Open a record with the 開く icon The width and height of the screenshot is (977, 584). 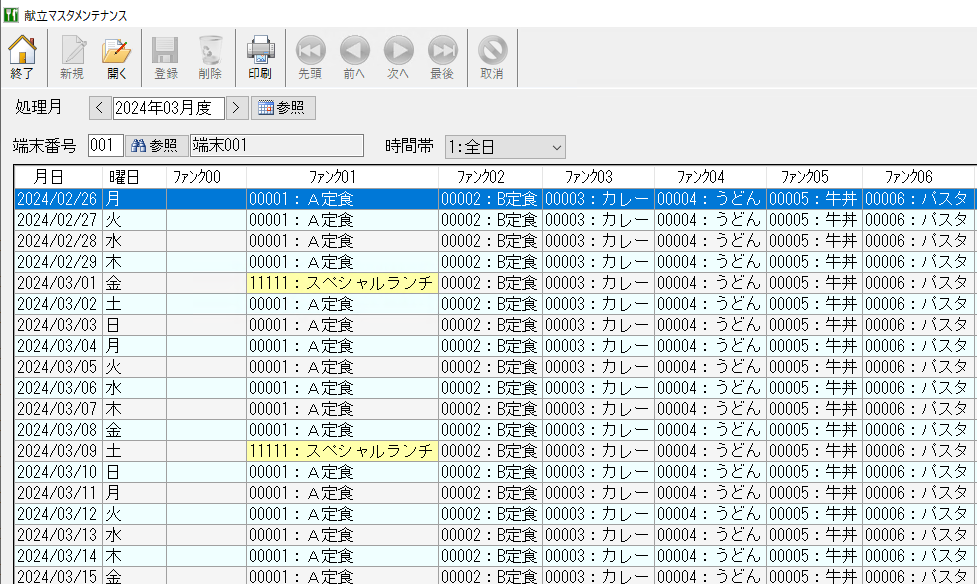117,57
